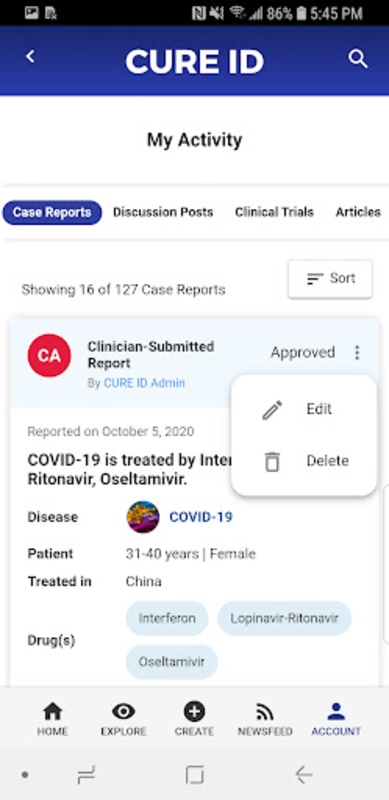Go to Home in bottom navigation
Image resolution: width=389 pixels, height=800 pixels.
(52, 718)
